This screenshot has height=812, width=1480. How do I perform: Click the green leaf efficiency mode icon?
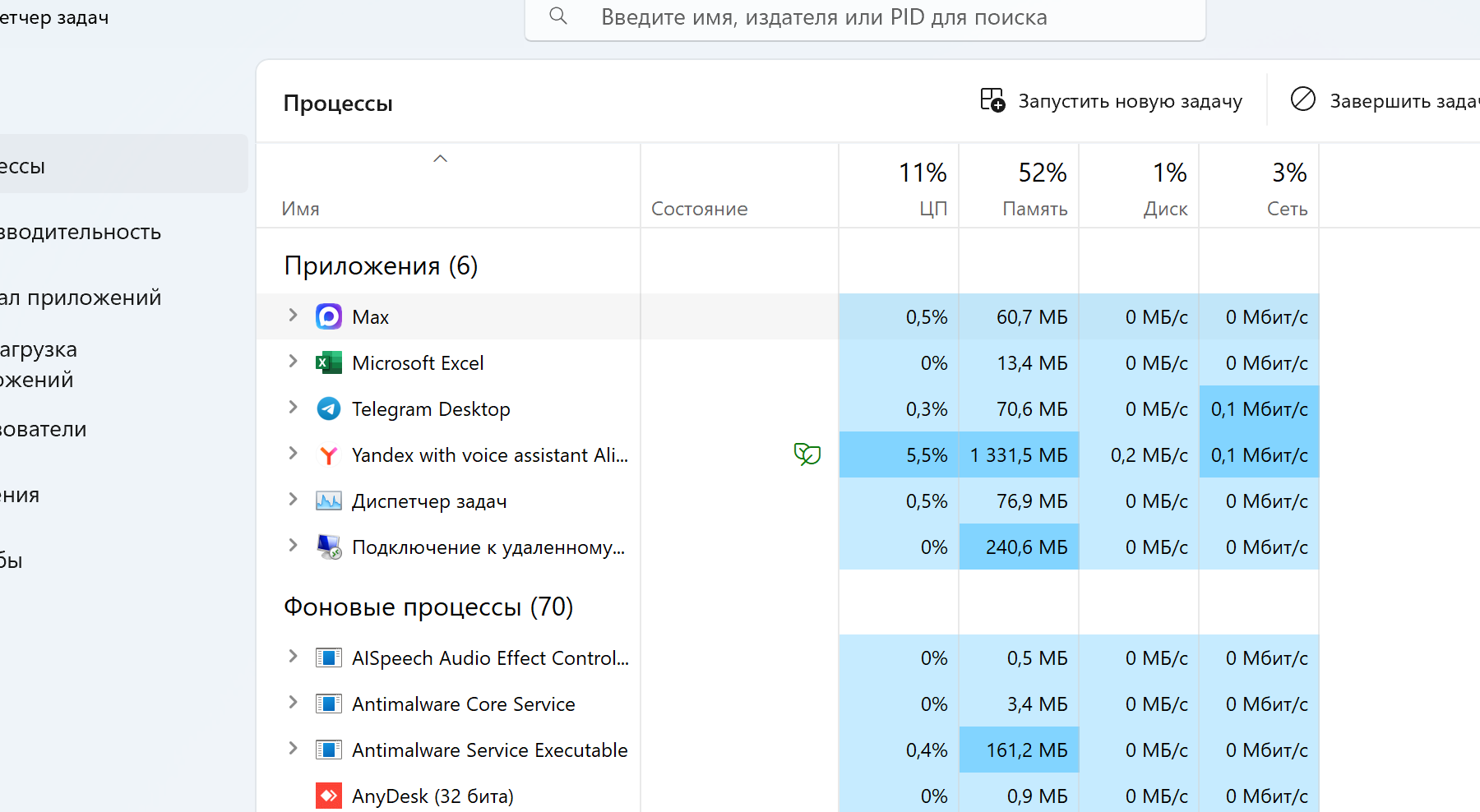[807, 454]
